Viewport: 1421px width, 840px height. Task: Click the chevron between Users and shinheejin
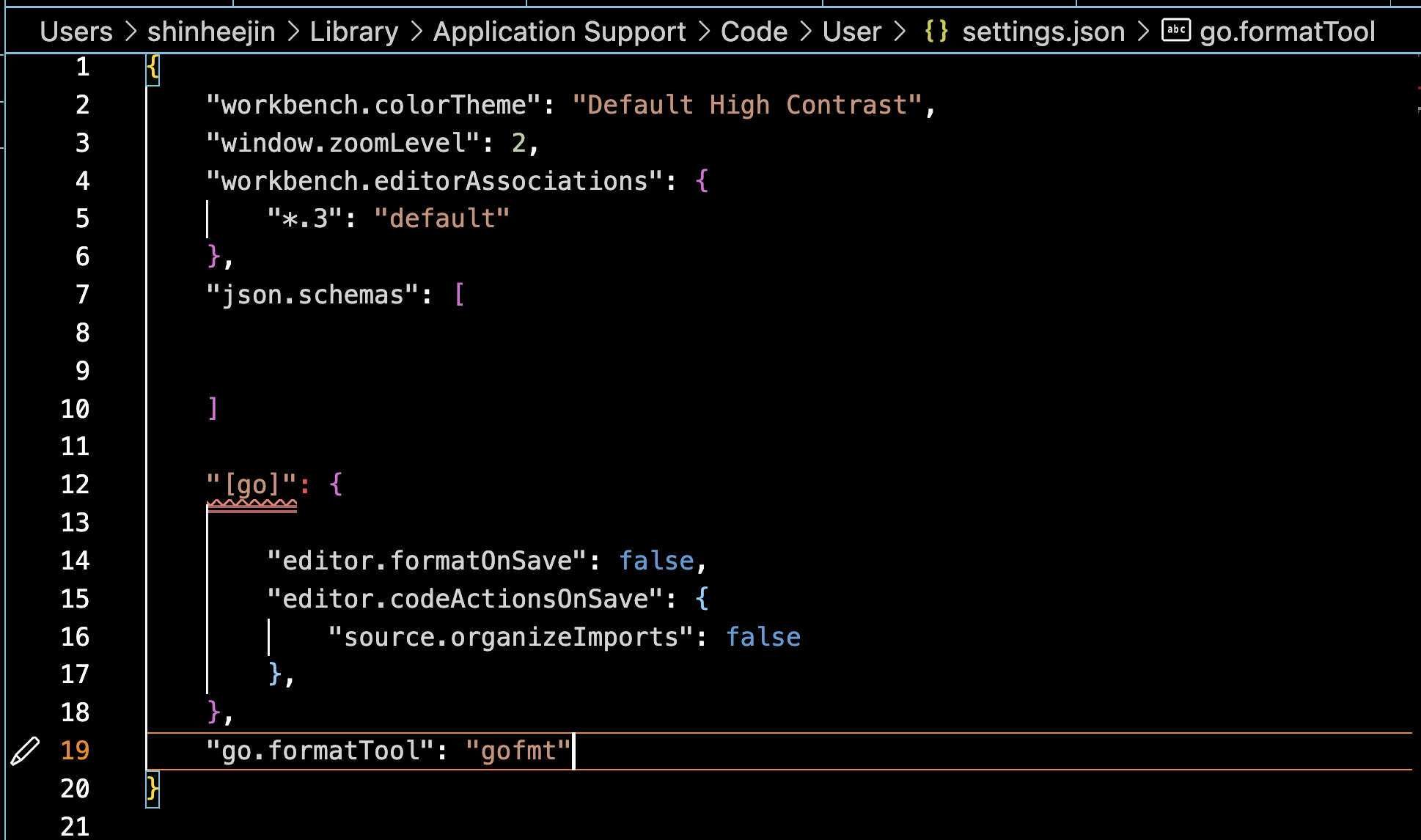[x=131, y=32]
